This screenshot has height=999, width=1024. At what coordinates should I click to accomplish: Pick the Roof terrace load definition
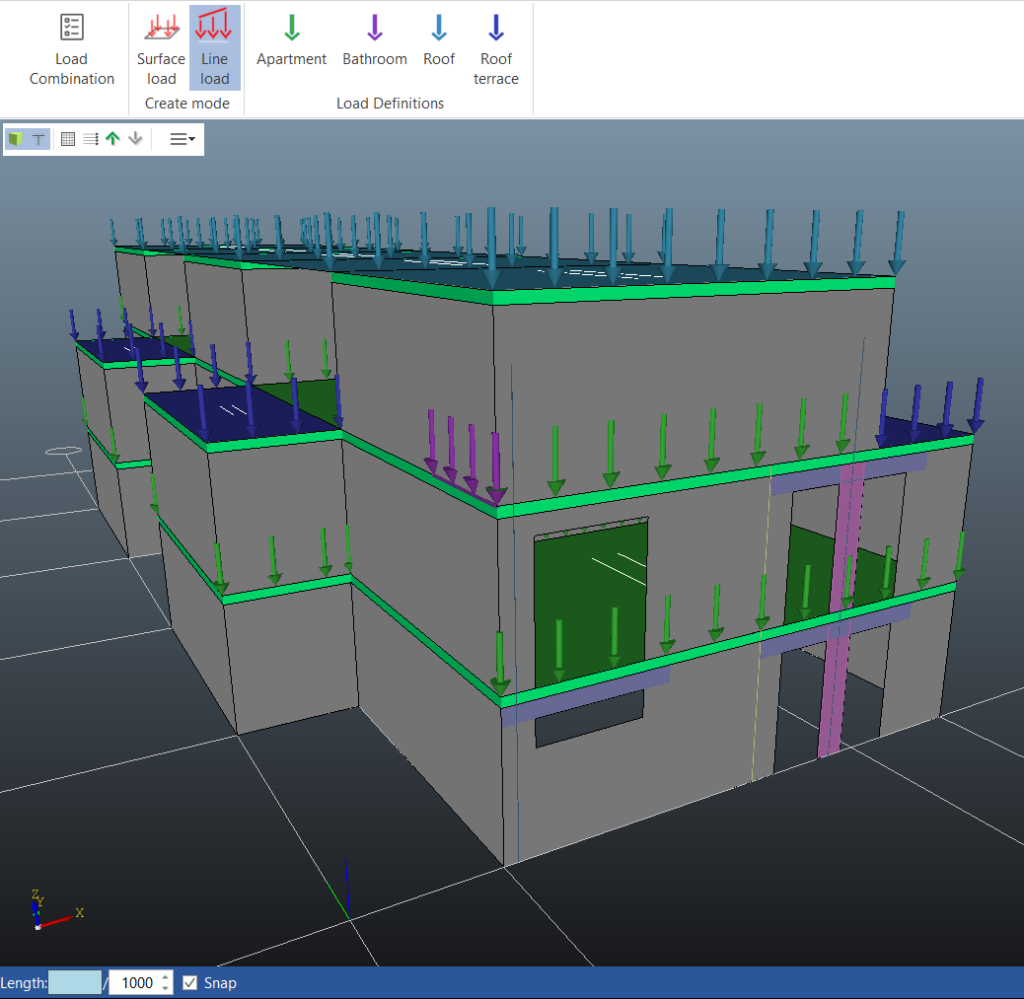tap(496, 50)
